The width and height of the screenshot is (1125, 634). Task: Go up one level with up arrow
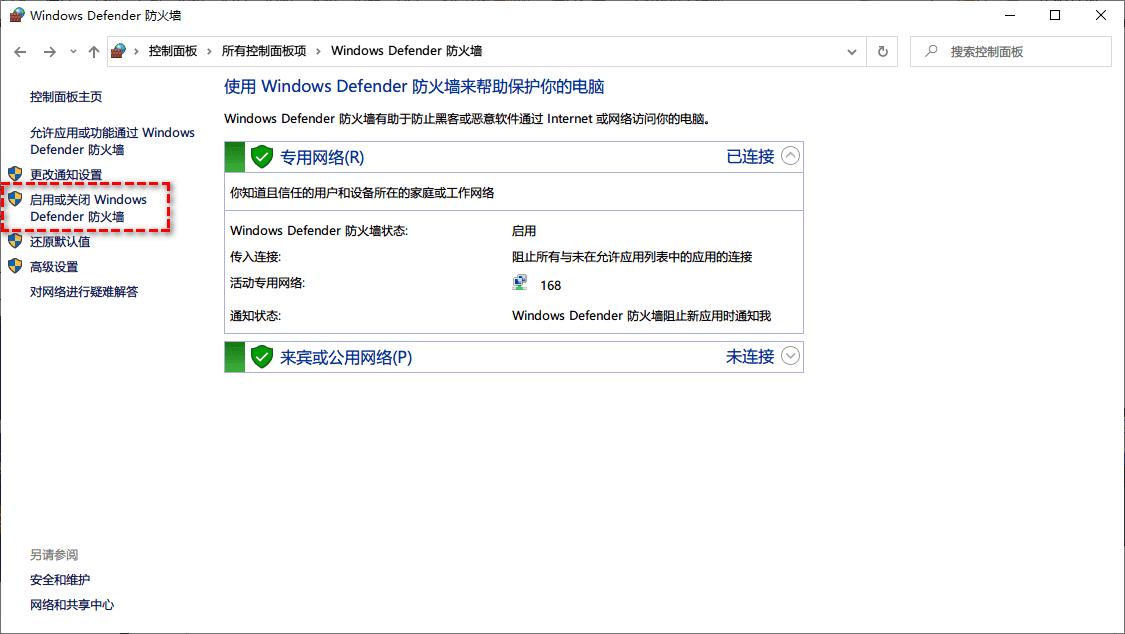pos(94,52)
